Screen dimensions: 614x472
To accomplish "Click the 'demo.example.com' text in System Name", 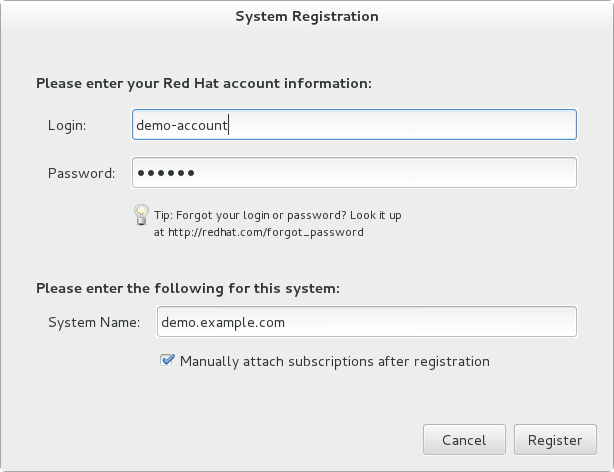I will point(223,322).
